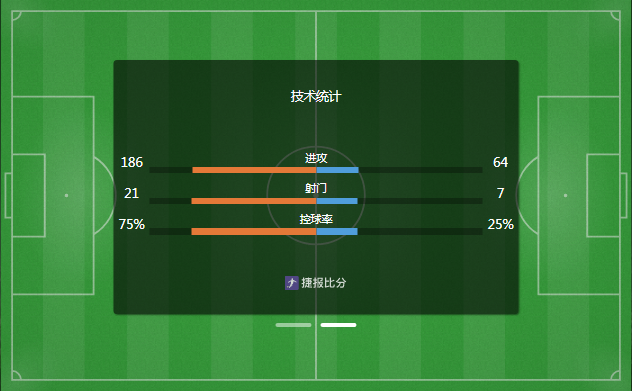
Task: Click the away shots value 7
Action: (x=501, y=193)
